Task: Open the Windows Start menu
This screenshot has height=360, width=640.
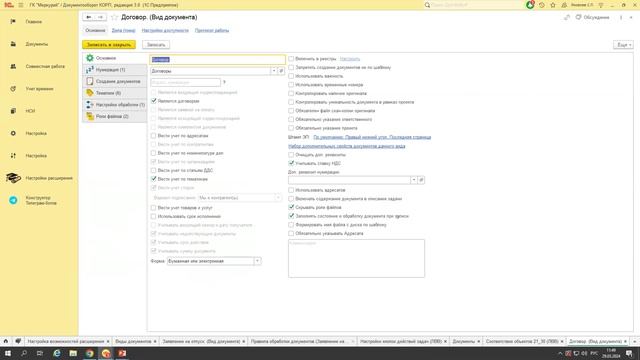Action: pyautogui.click(x=7, y=353)
